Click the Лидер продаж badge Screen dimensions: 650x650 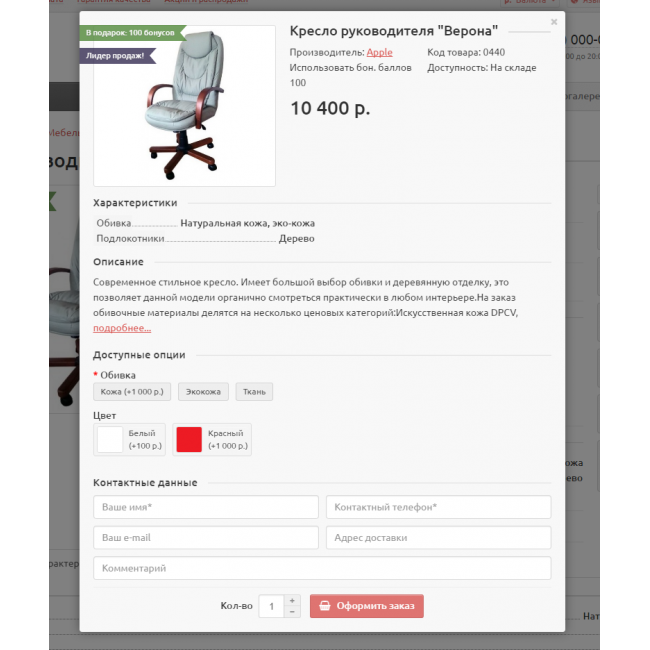click(x=118, y=56)
